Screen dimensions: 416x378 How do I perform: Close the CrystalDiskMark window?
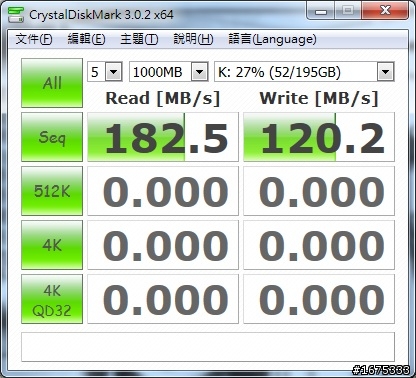pos(385,11)
